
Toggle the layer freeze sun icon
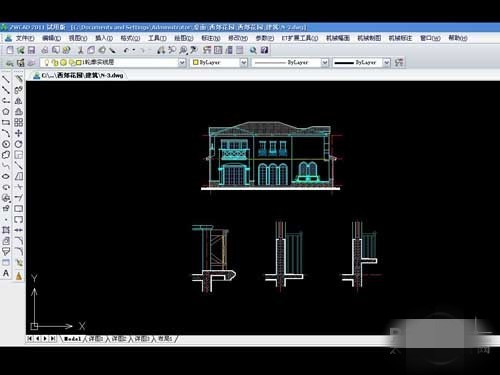coord(55,62)
